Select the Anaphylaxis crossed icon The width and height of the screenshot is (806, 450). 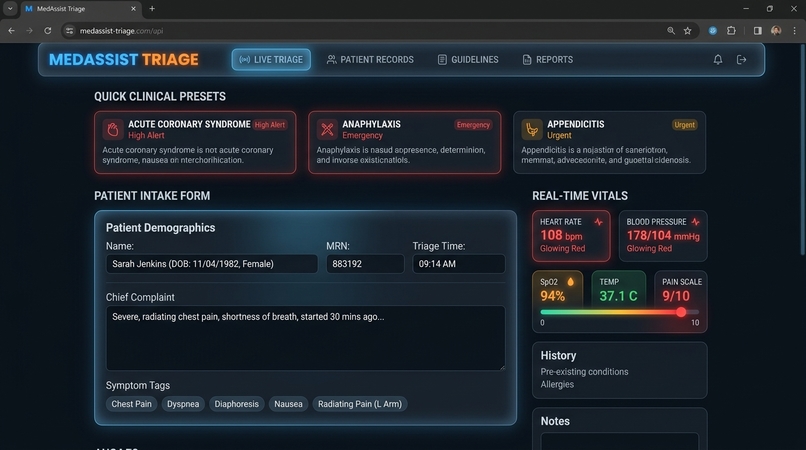(x=327, y=130)
